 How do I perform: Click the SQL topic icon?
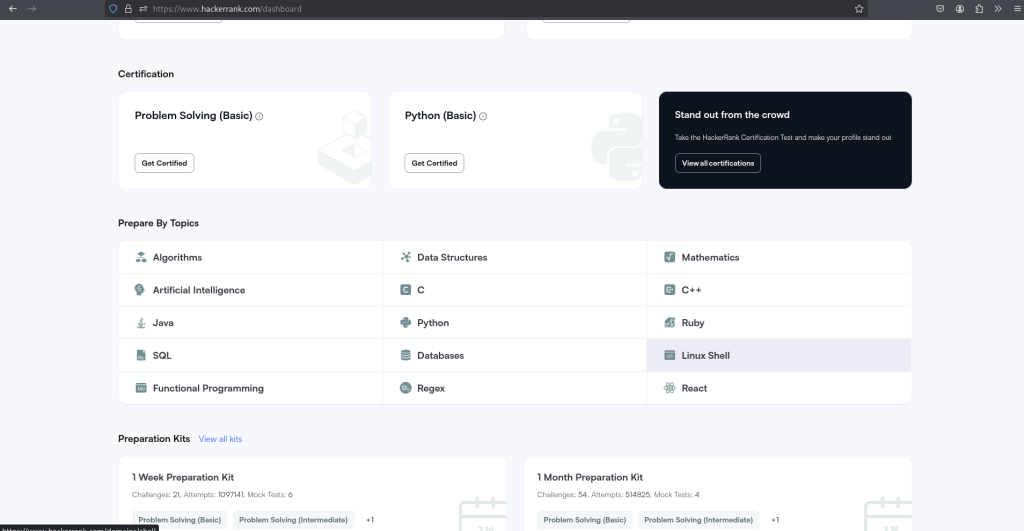pos(140,355)
